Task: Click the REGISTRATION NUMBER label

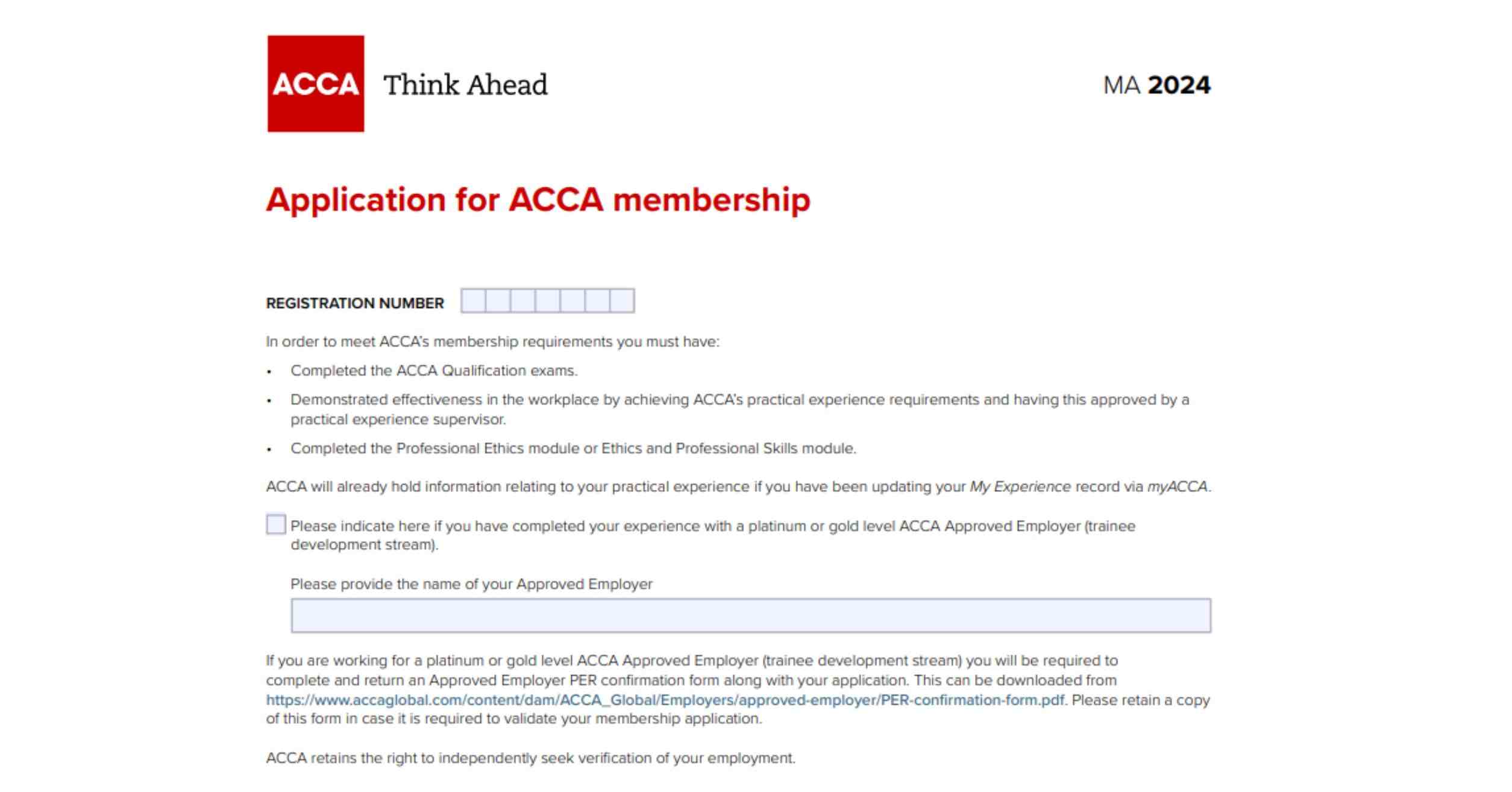Action: coord(355,303)
